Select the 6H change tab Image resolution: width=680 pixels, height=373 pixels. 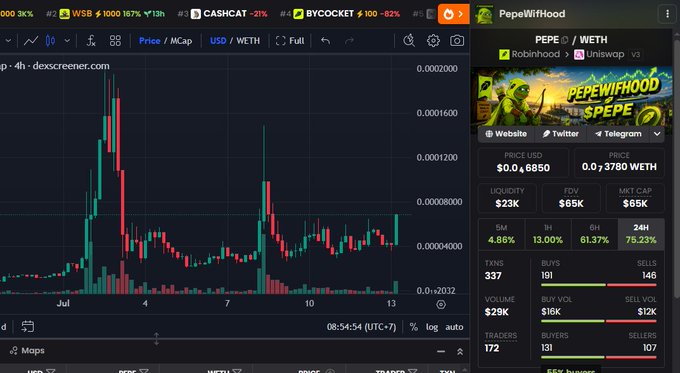[594, 234]
